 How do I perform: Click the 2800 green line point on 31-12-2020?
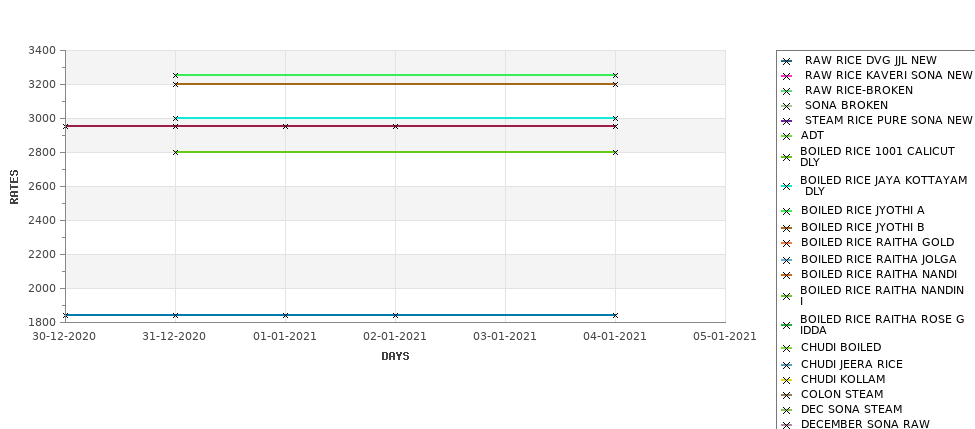(175, 152)
